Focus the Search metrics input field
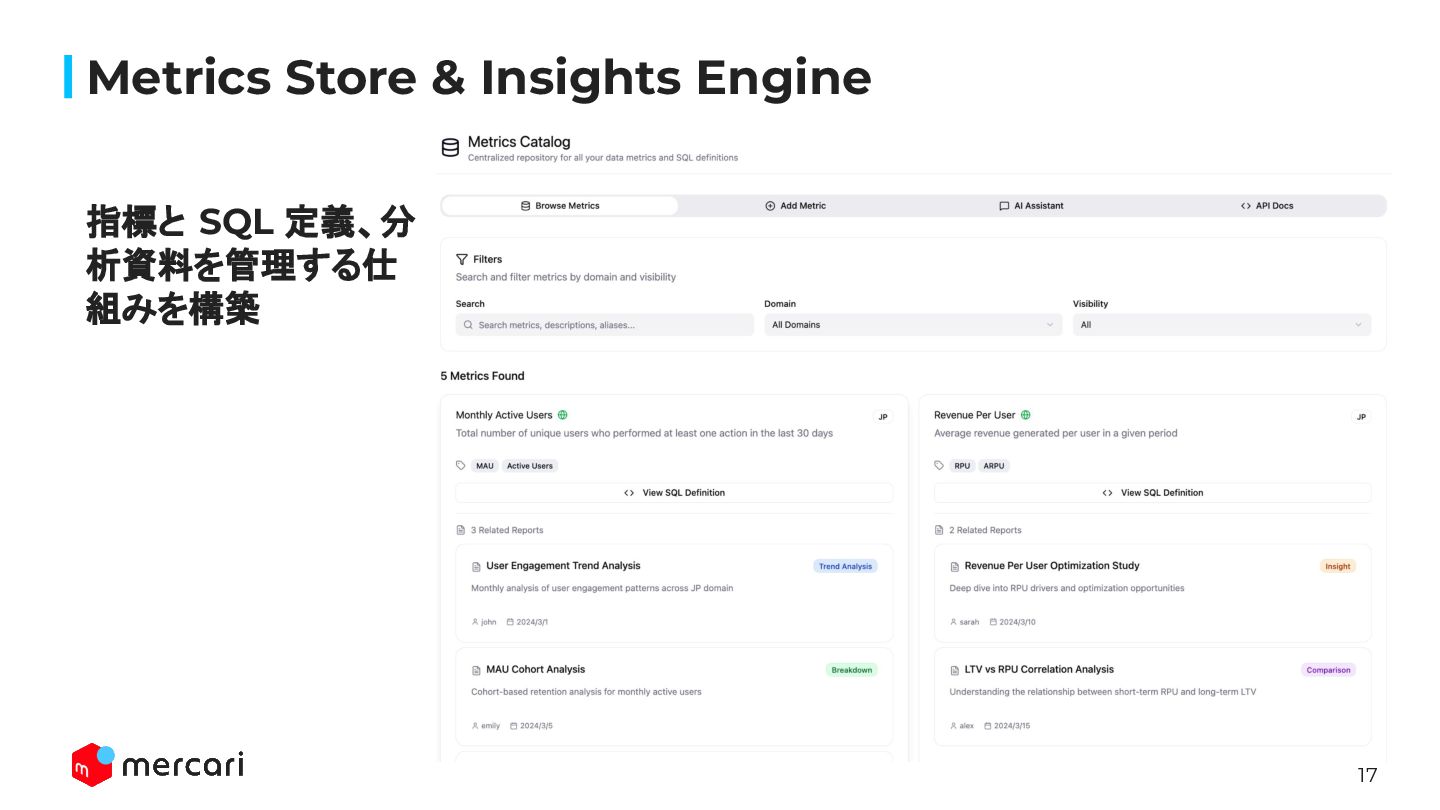The image size is (1440, 810). [605, 325]
